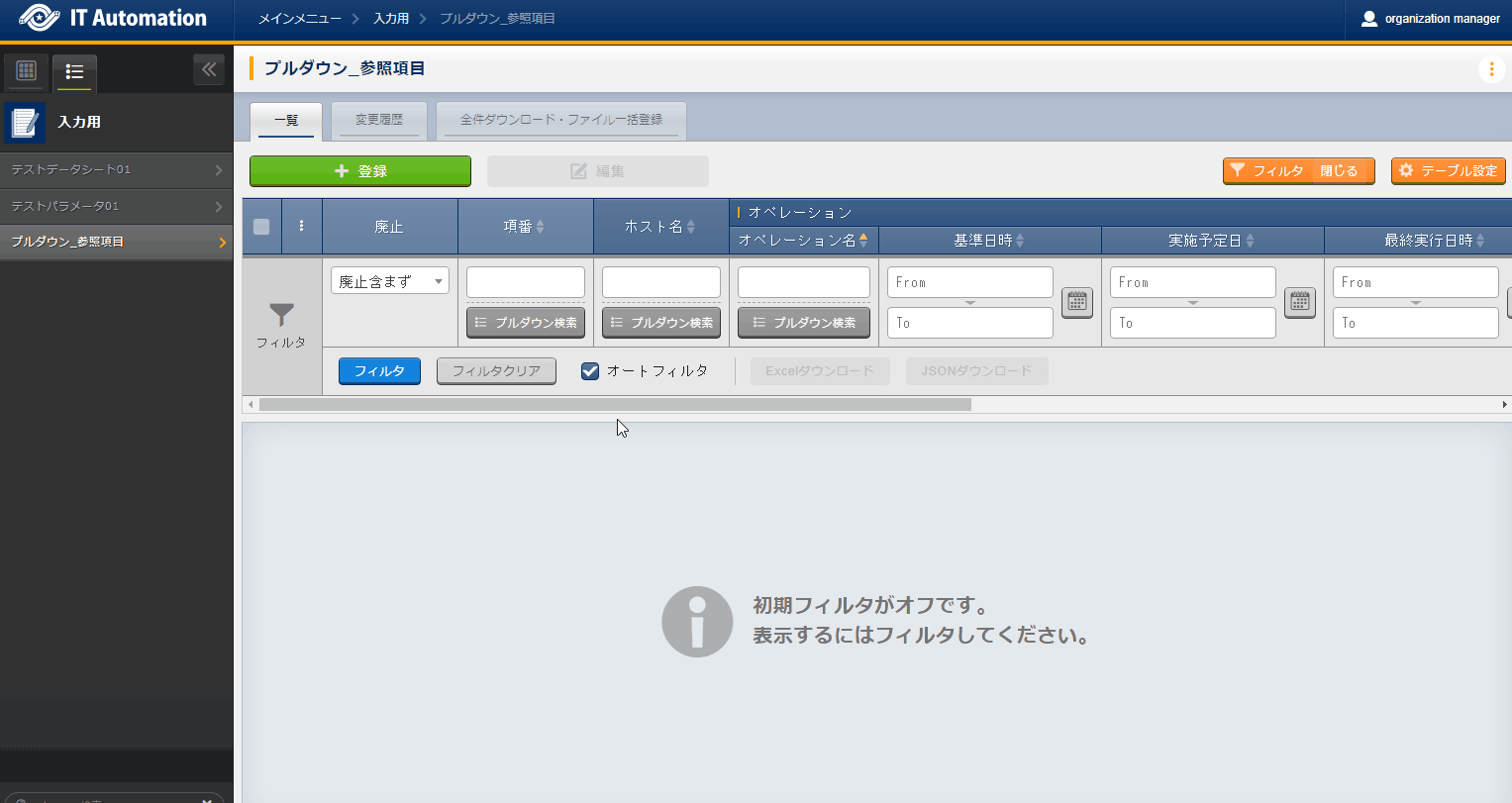Switch to the 変更履歴 tab

point(379,120)
